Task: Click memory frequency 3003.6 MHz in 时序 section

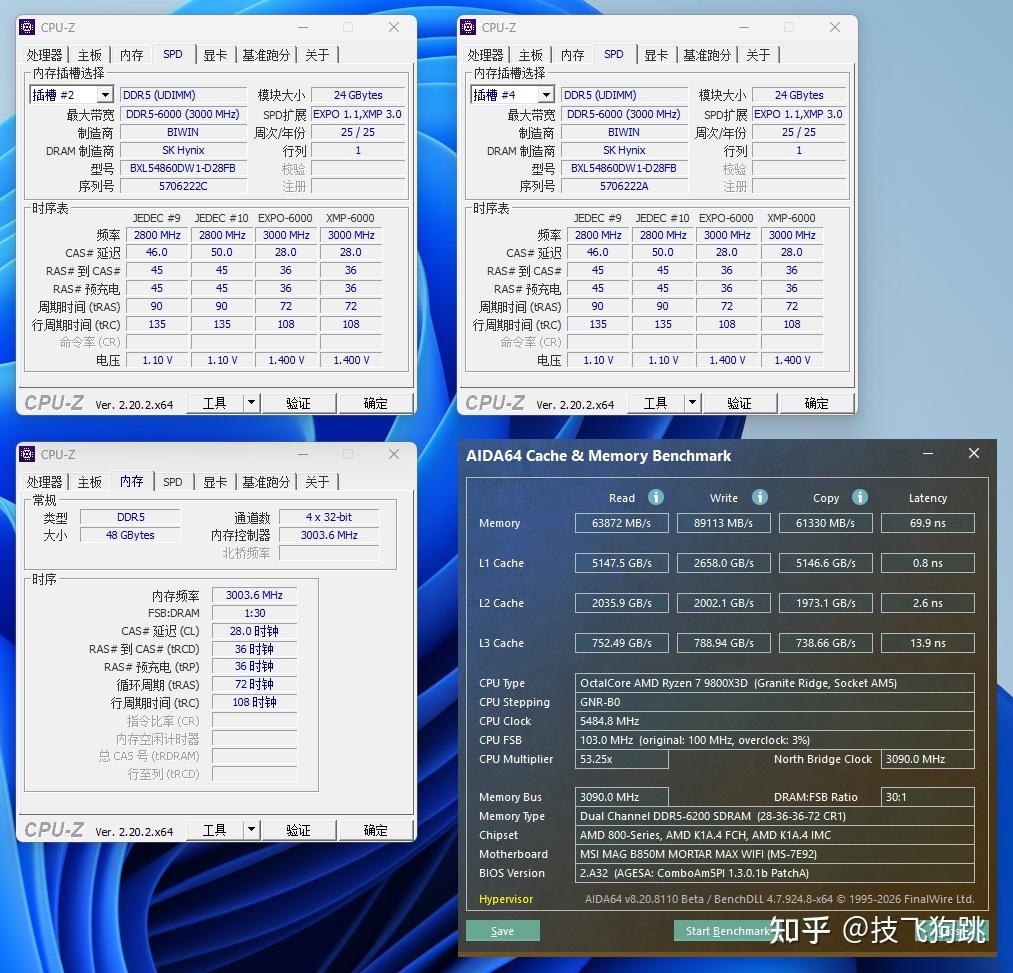Action: (255, 595)
